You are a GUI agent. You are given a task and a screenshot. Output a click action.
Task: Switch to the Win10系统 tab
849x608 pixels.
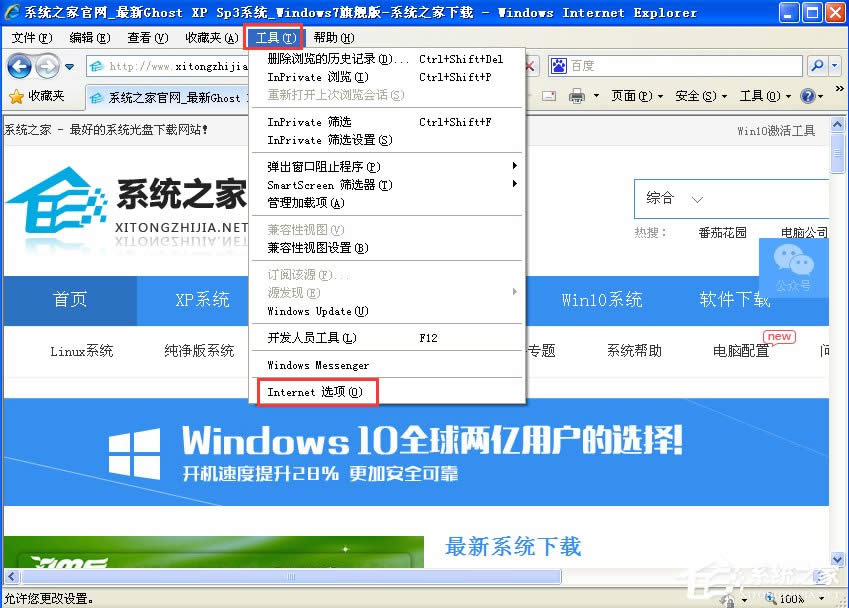(x=602, y=300)
